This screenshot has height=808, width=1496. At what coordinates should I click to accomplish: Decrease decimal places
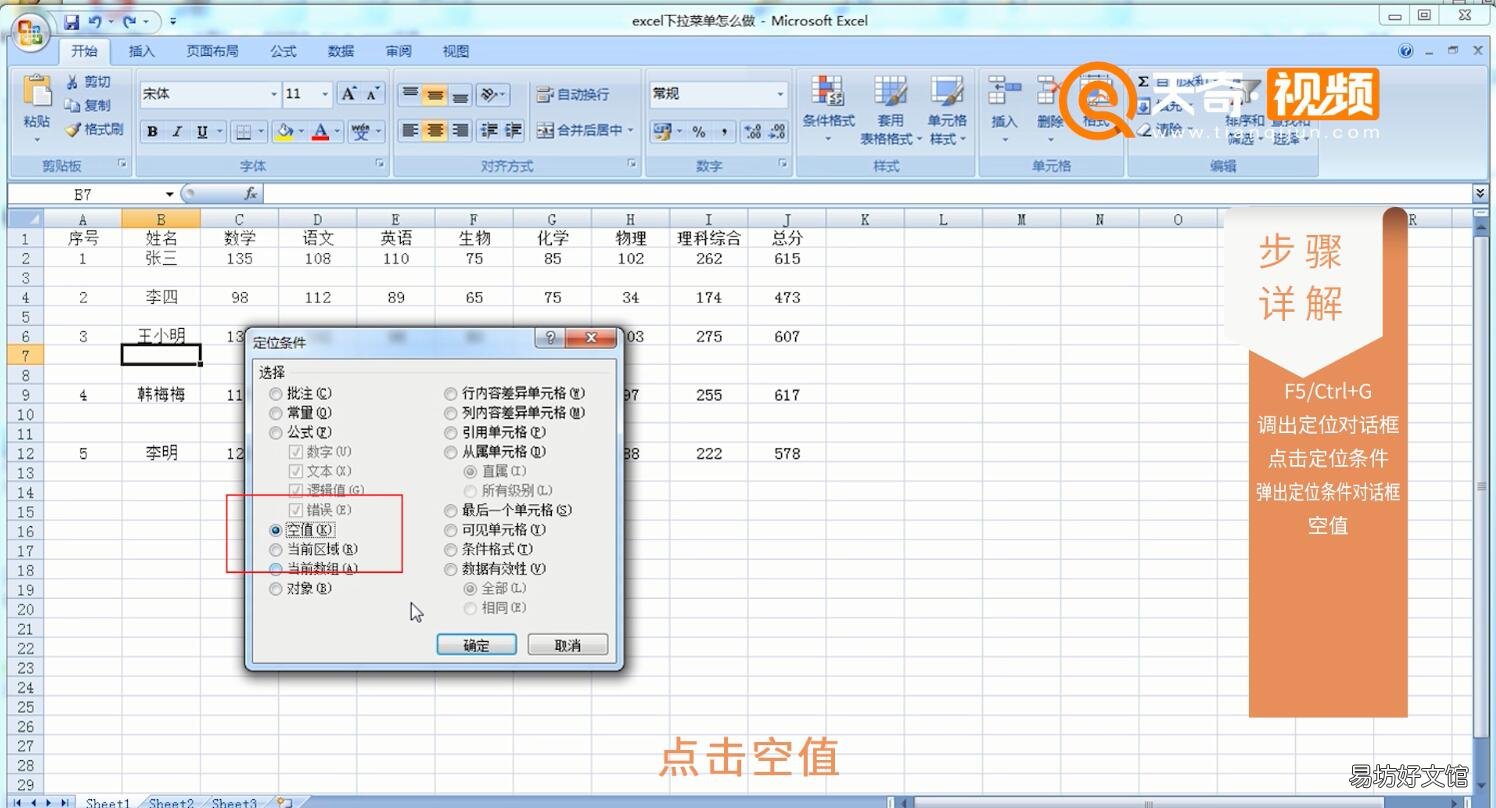777,131
